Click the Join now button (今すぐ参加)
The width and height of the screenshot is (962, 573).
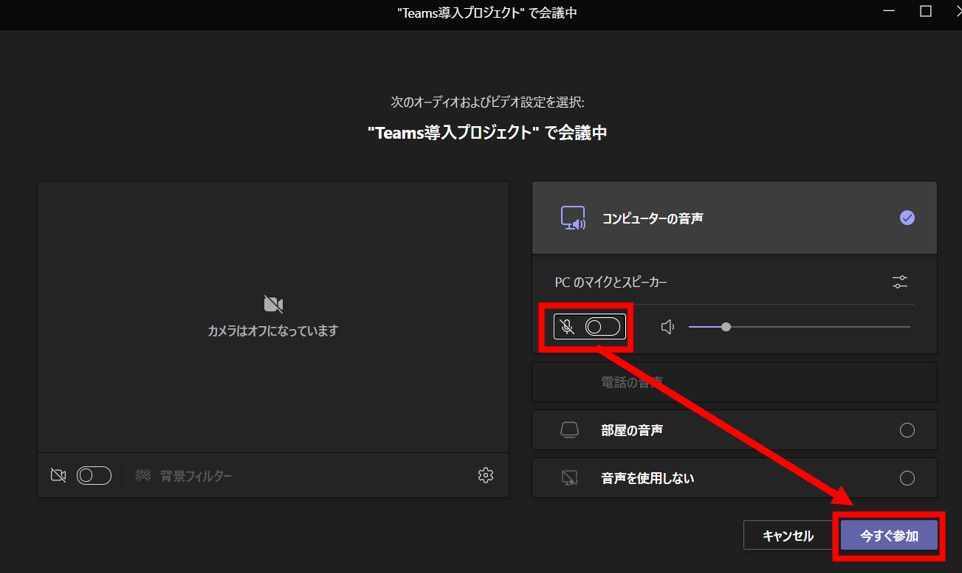pyautogui.click(x=888, y=536)
